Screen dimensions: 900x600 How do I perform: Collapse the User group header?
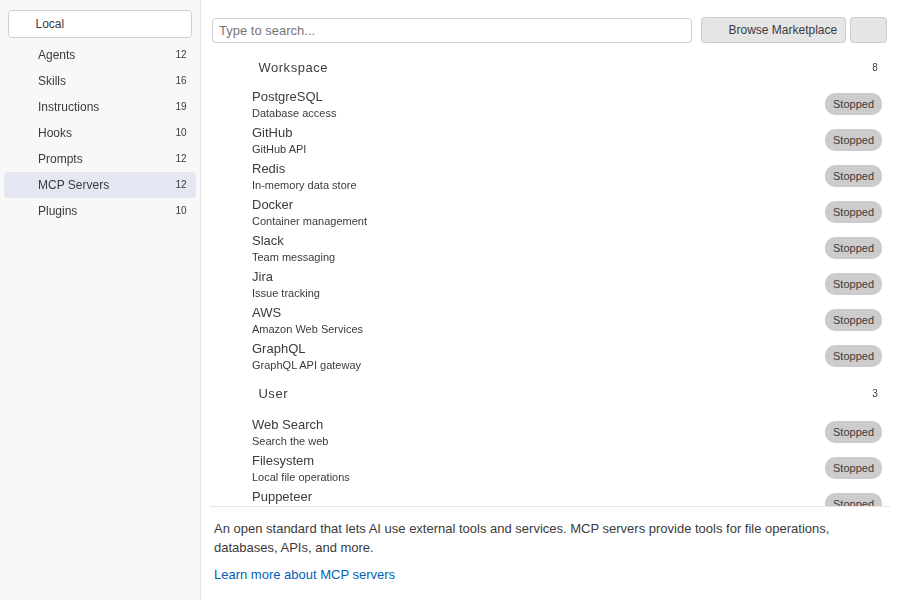pyautogui.click(x=550, y=394)
